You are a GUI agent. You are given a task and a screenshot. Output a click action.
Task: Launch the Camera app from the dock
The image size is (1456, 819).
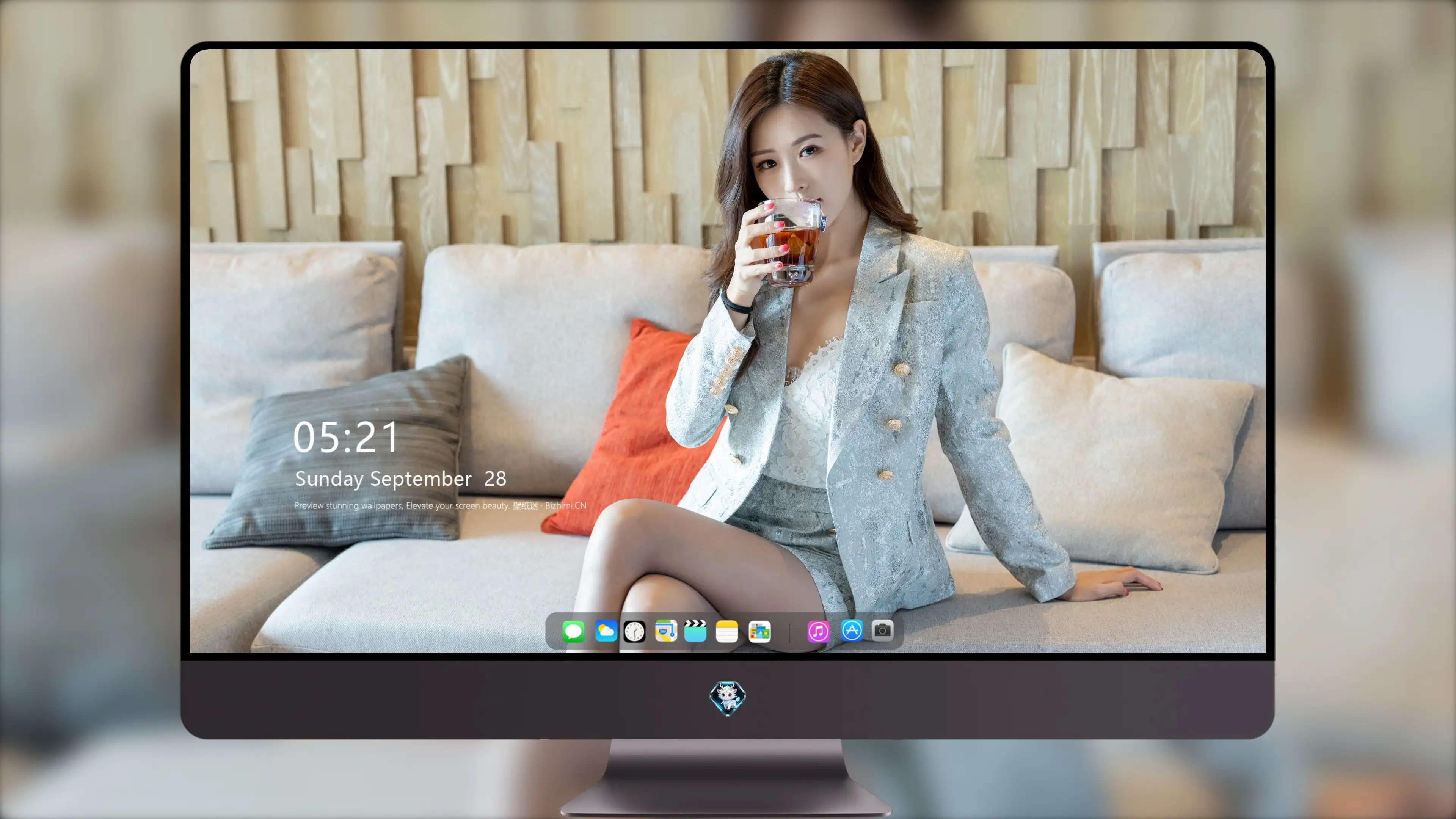(x=882, y=631)
